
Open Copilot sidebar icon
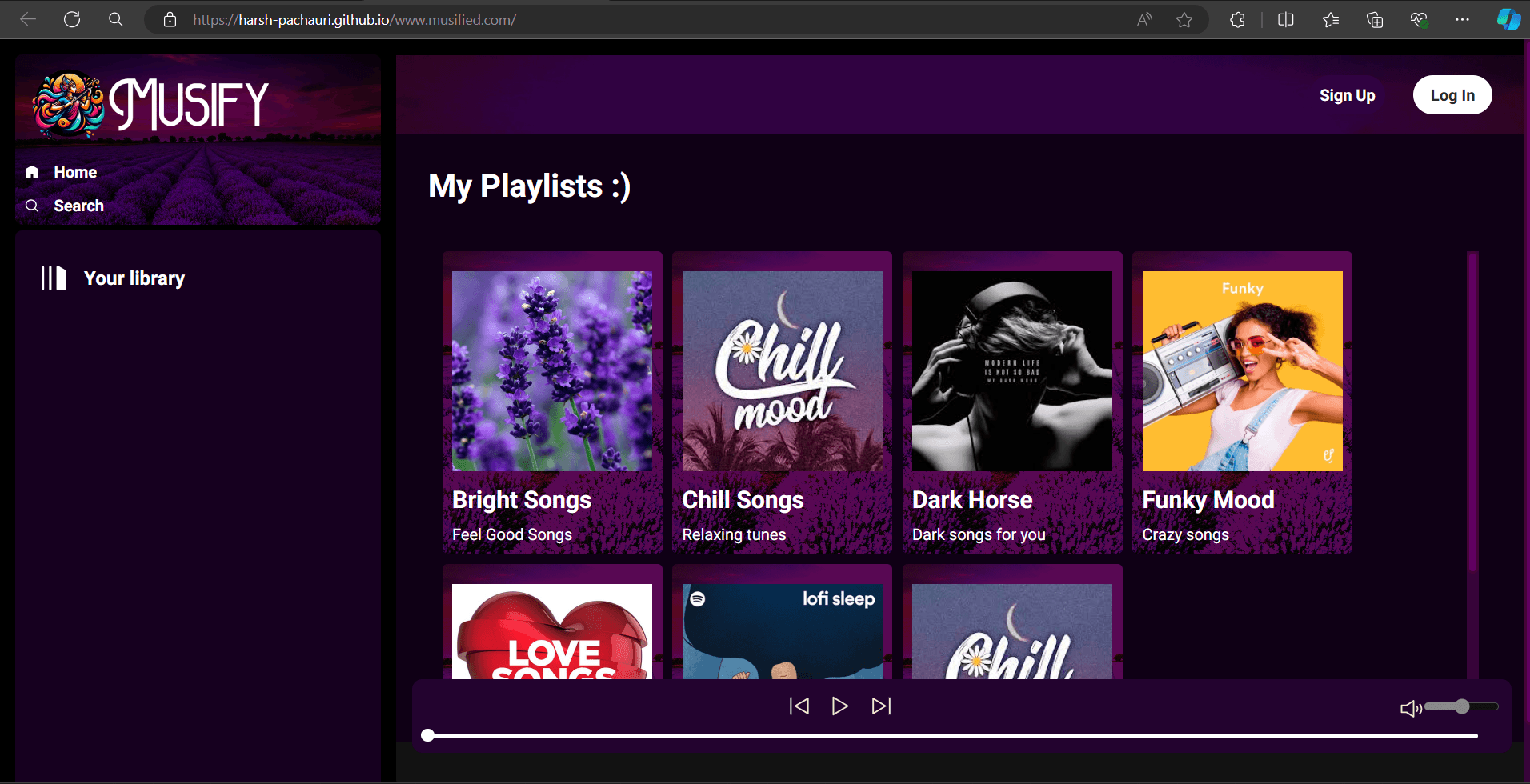[x=1508, y=19]
